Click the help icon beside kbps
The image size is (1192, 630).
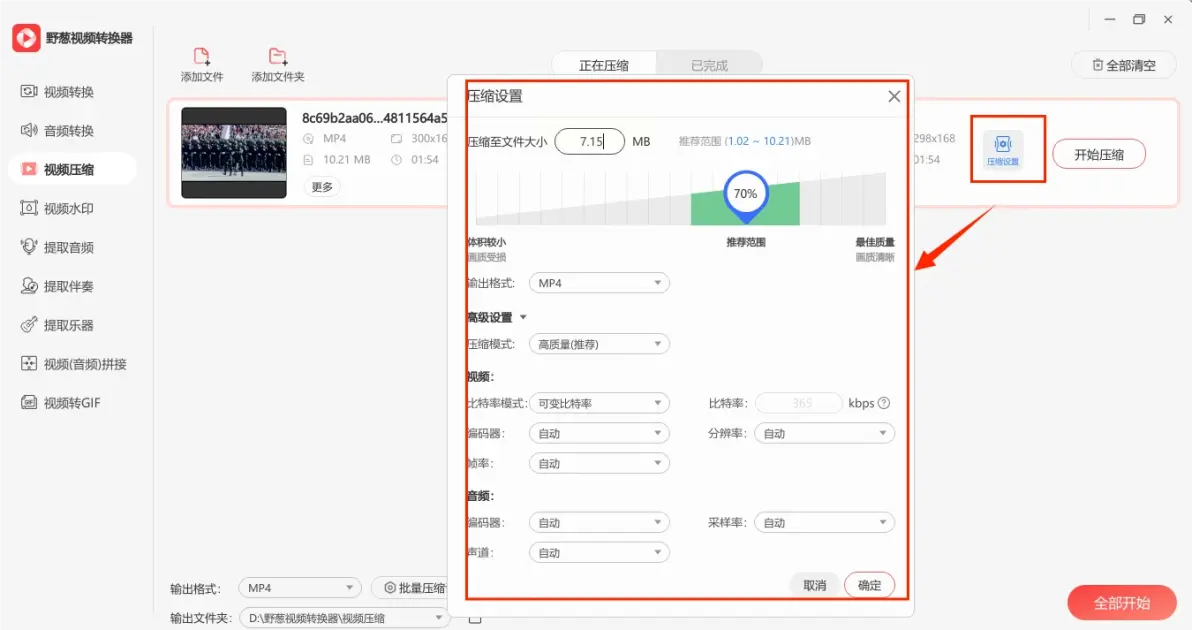coord(883,404)
